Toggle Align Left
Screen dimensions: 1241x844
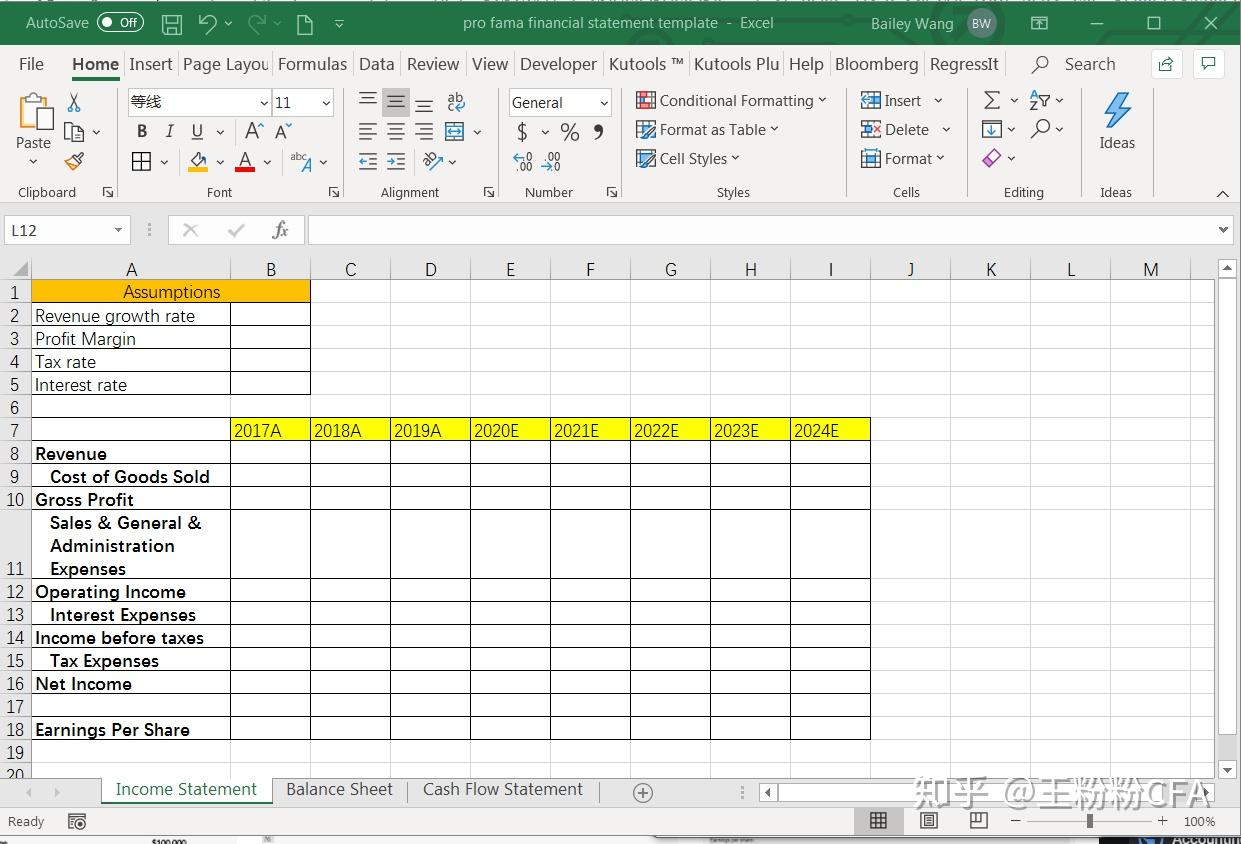pyautogui.click(x=368, y=131)
